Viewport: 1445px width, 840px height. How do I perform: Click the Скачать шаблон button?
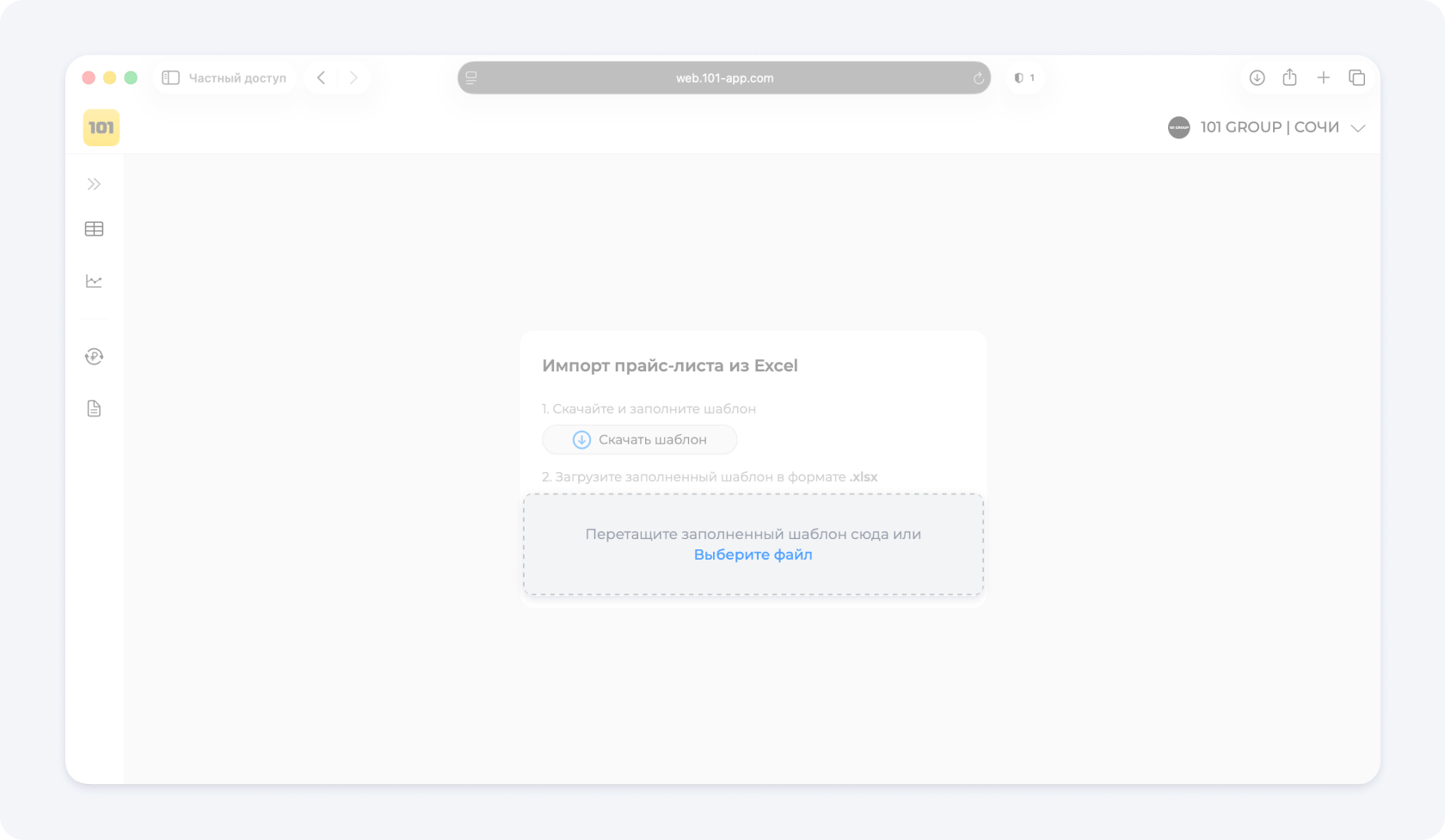(639, 439)
